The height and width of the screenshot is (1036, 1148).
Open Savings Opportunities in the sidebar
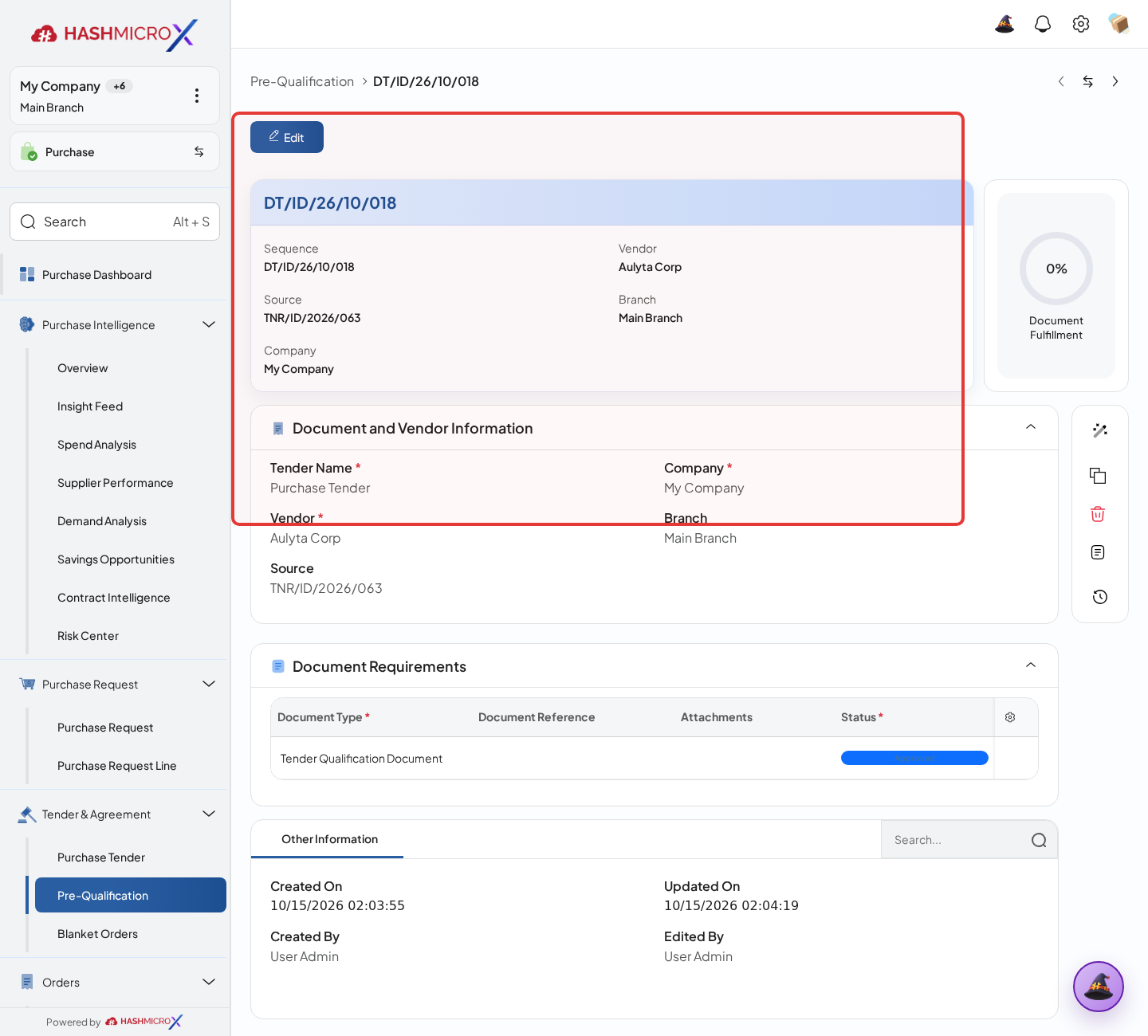(116, 559)
